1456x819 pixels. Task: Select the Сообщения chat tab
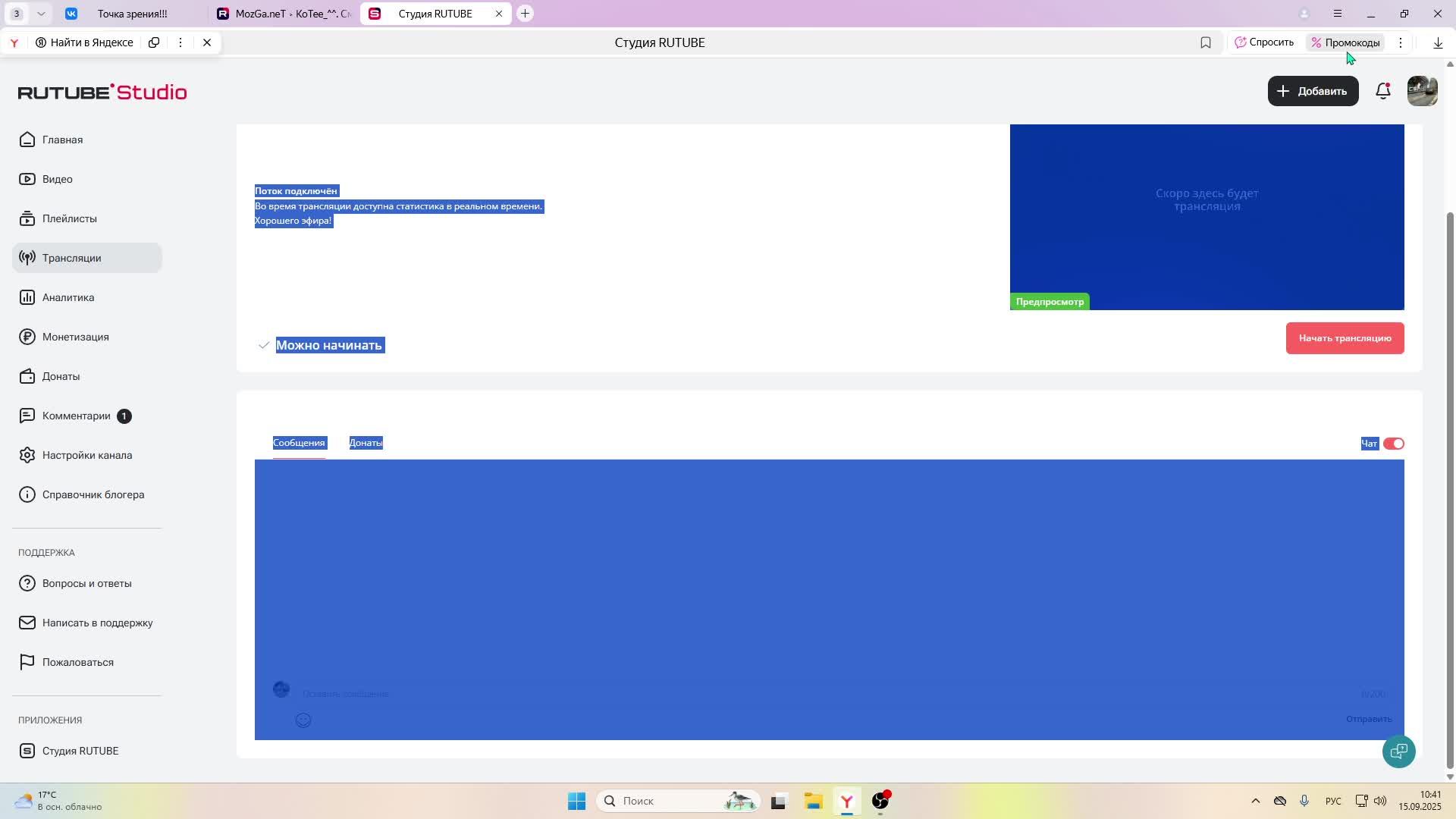(299, 443)
